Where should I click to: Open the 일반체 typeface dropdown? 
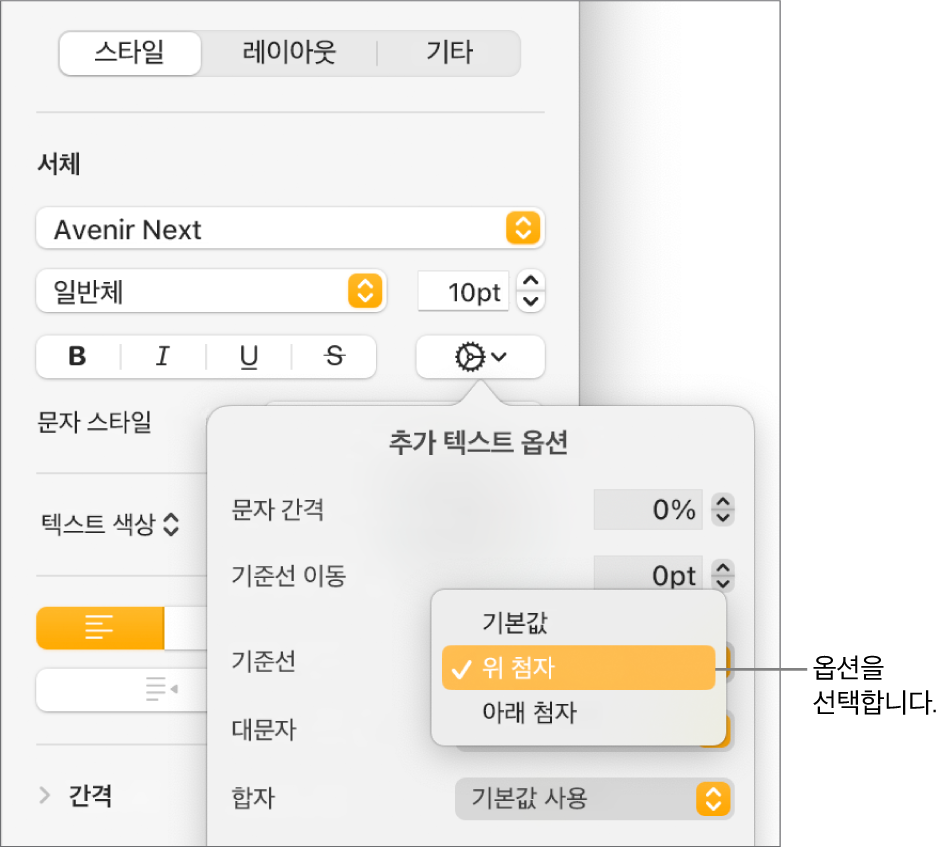click(210, 292)
